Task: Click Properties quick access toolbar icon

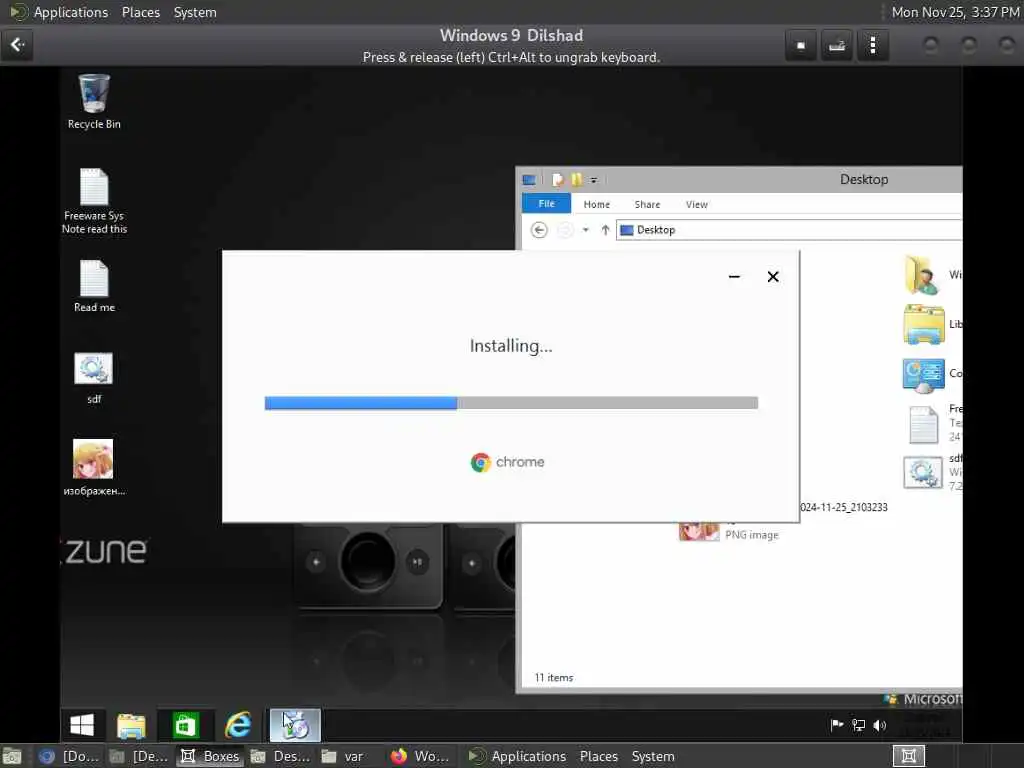Action: click(557, 180)
